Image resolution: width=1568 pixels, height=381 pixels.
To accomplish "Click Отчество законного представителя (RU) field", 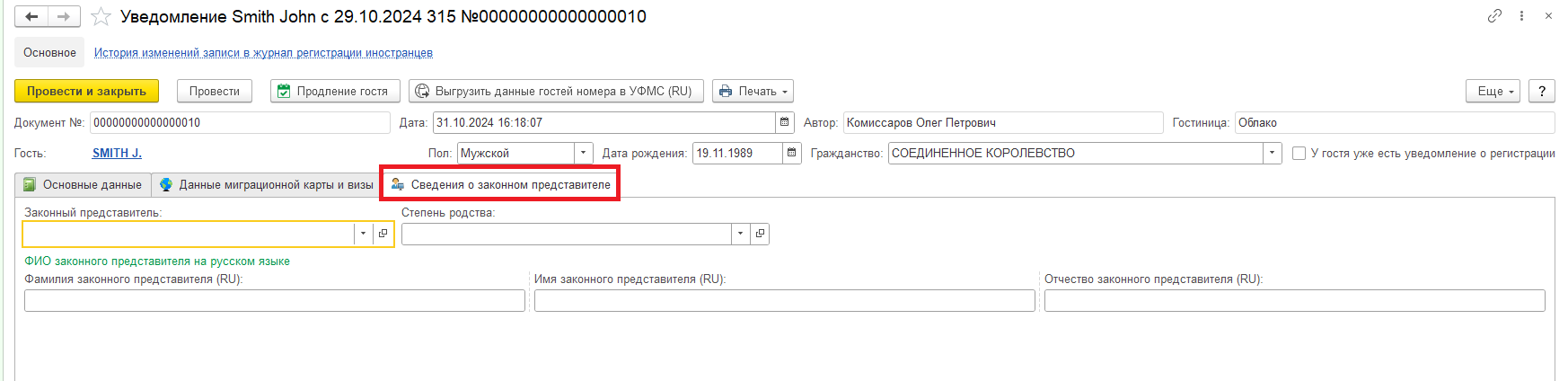I will coord(1295,300).
